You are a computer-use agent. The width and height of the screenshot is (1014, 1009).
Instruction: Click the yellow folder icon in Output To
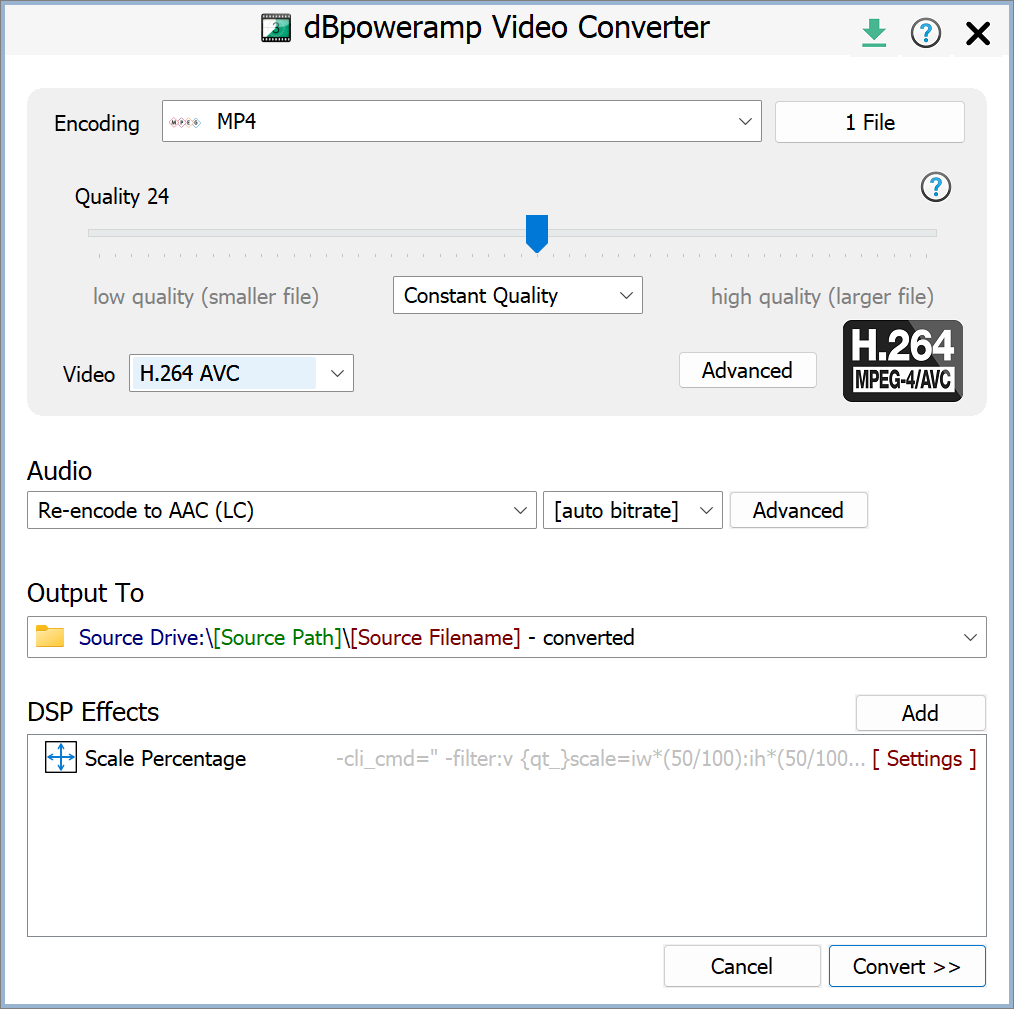pyautogui.click(x=50, y=637)
